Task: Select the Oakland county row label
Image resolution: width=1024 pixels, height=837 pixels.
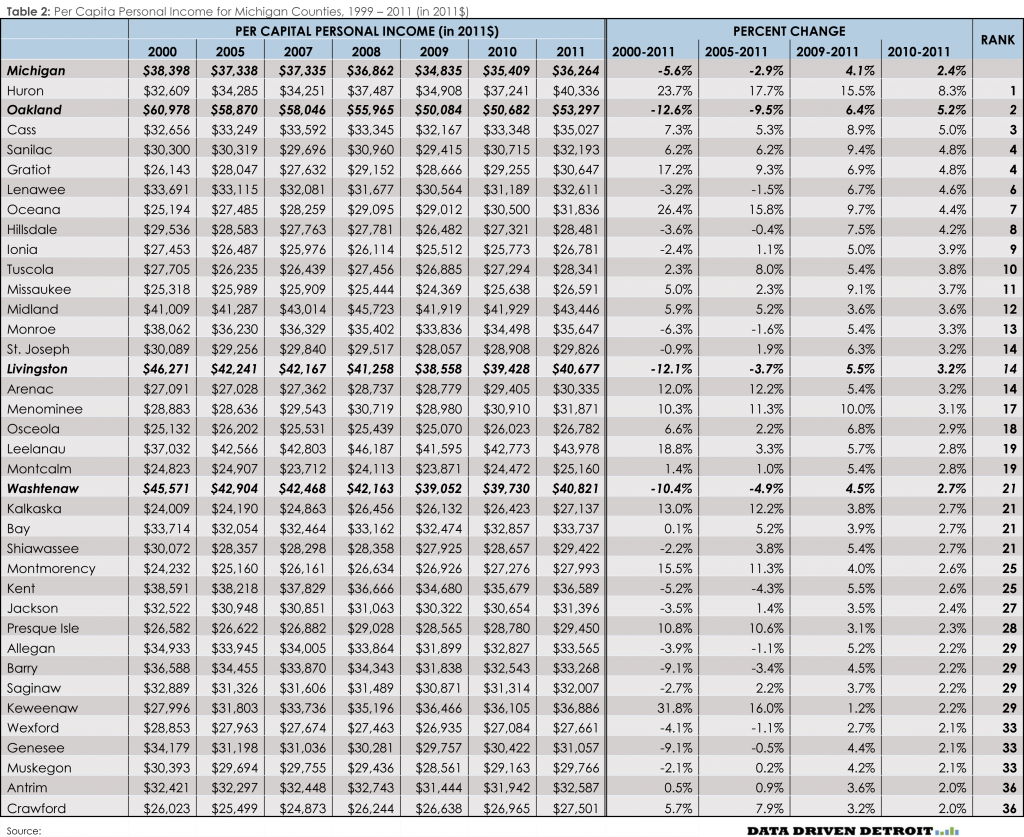Action: click(34, 110)
